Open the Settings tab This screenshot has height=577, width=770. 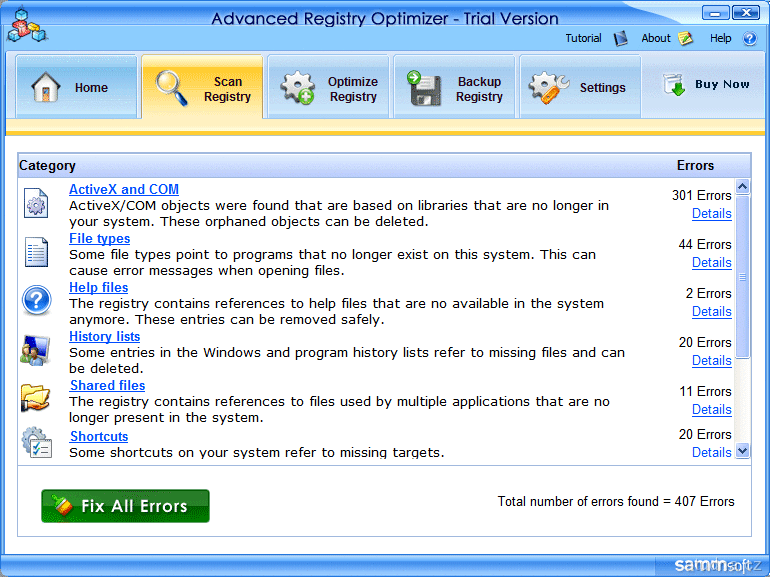click(580, 87)
